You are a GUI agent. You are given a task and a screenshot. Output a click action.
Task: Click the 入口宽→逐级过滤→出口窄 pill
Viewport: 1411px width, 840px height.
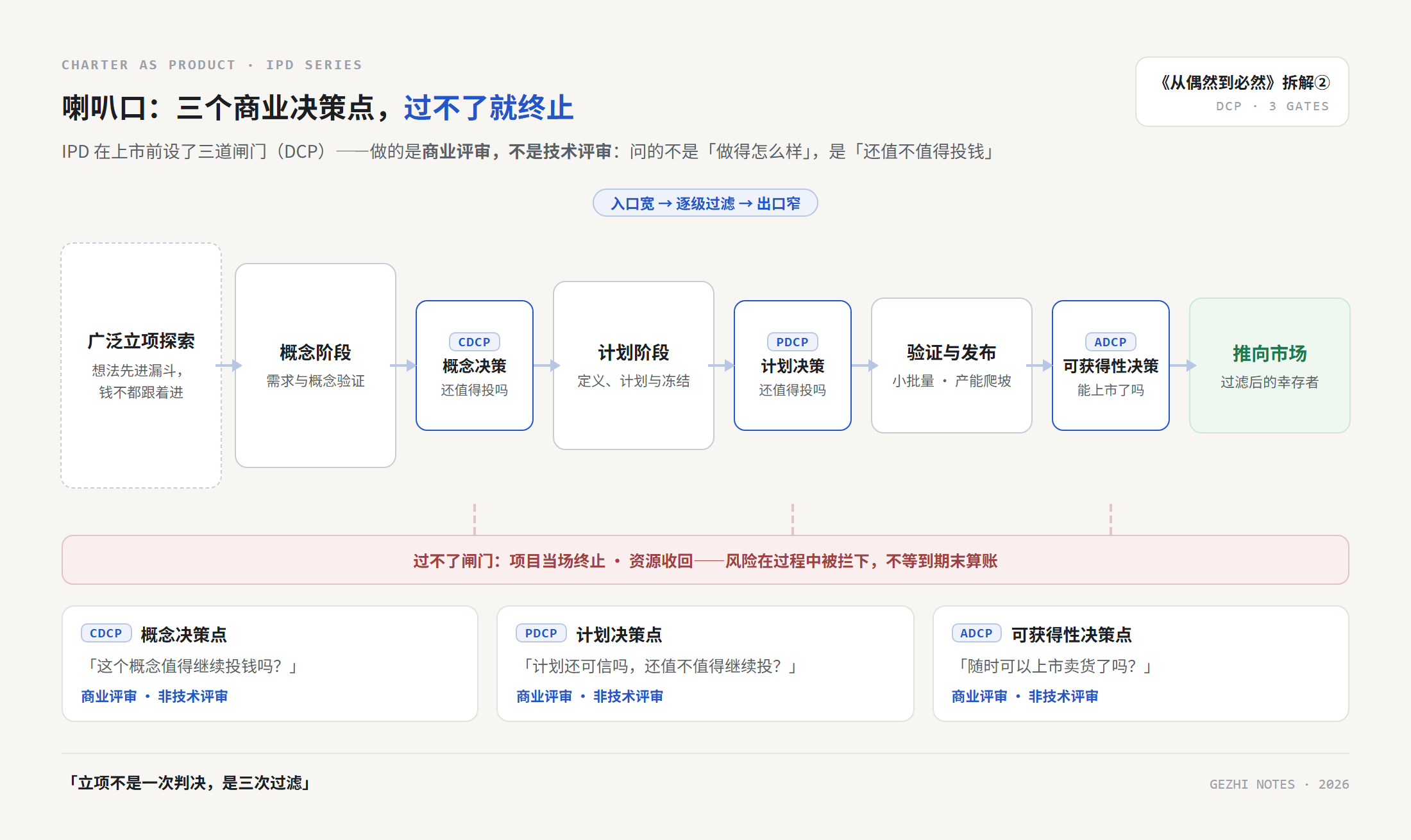coord(705,203)
